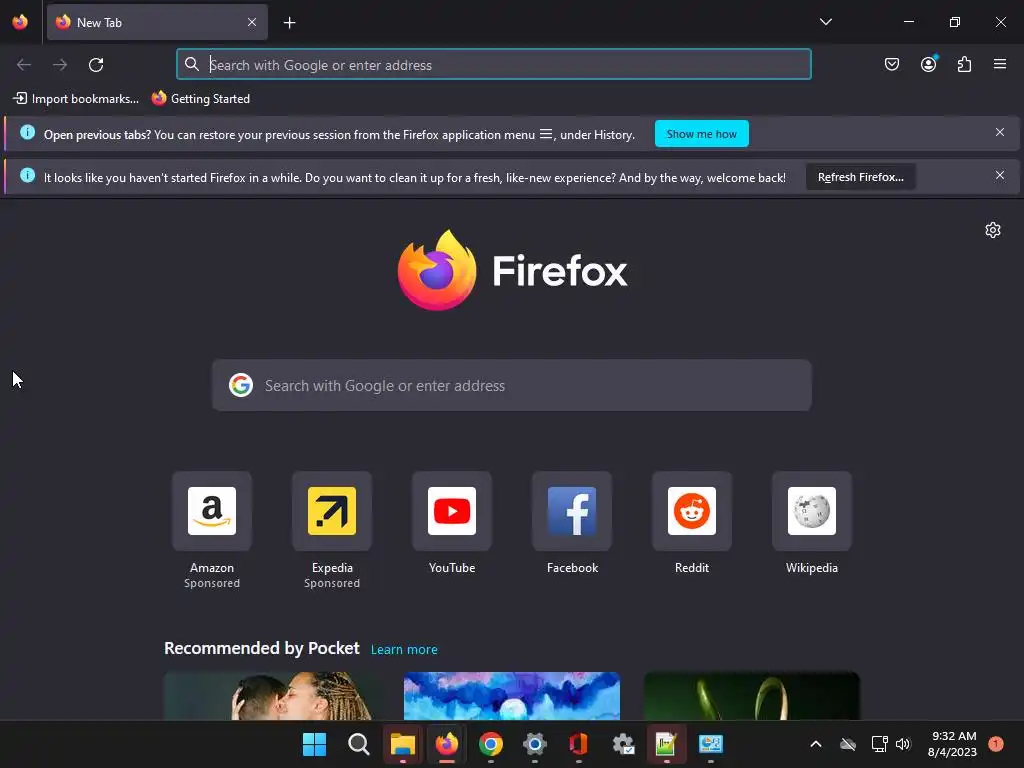
Task: Click the Firefox taskbar icon
Action: pos(447,744)
